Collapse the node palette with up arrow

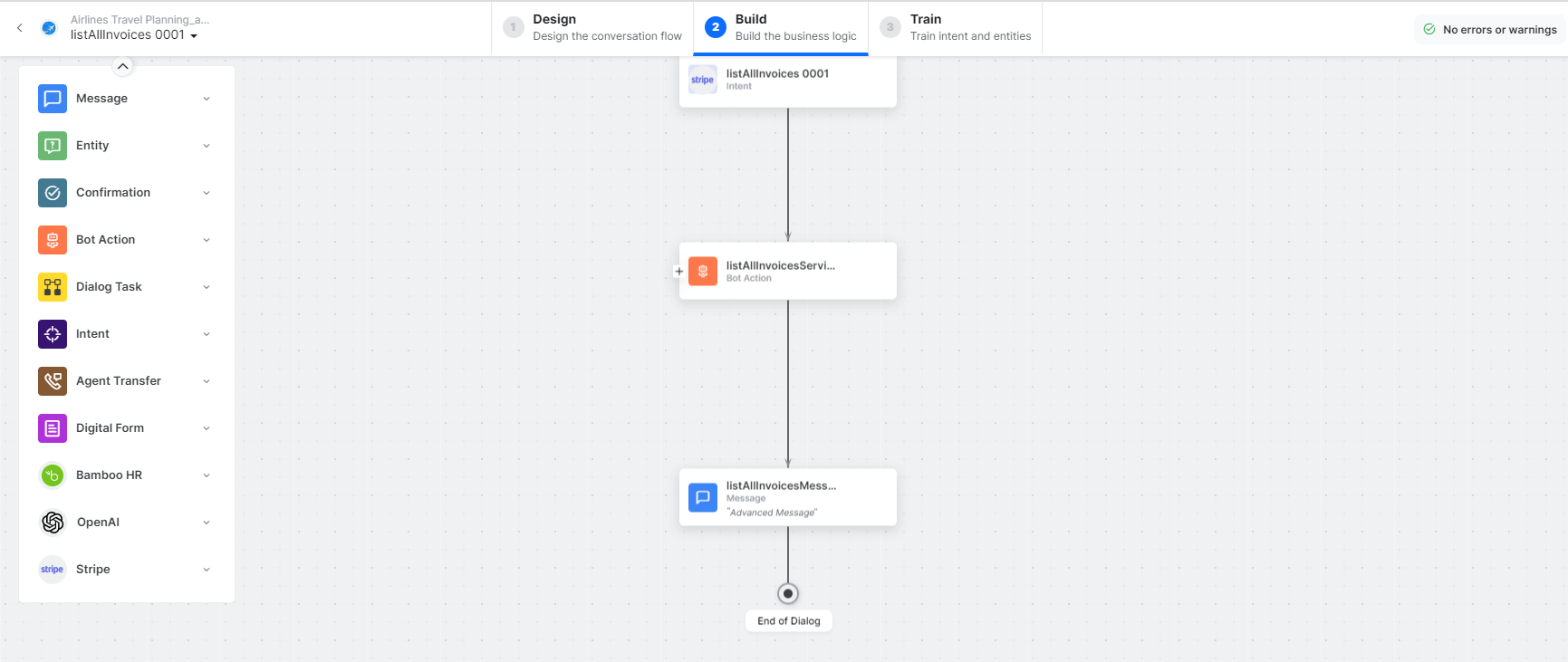click(123, 66)
